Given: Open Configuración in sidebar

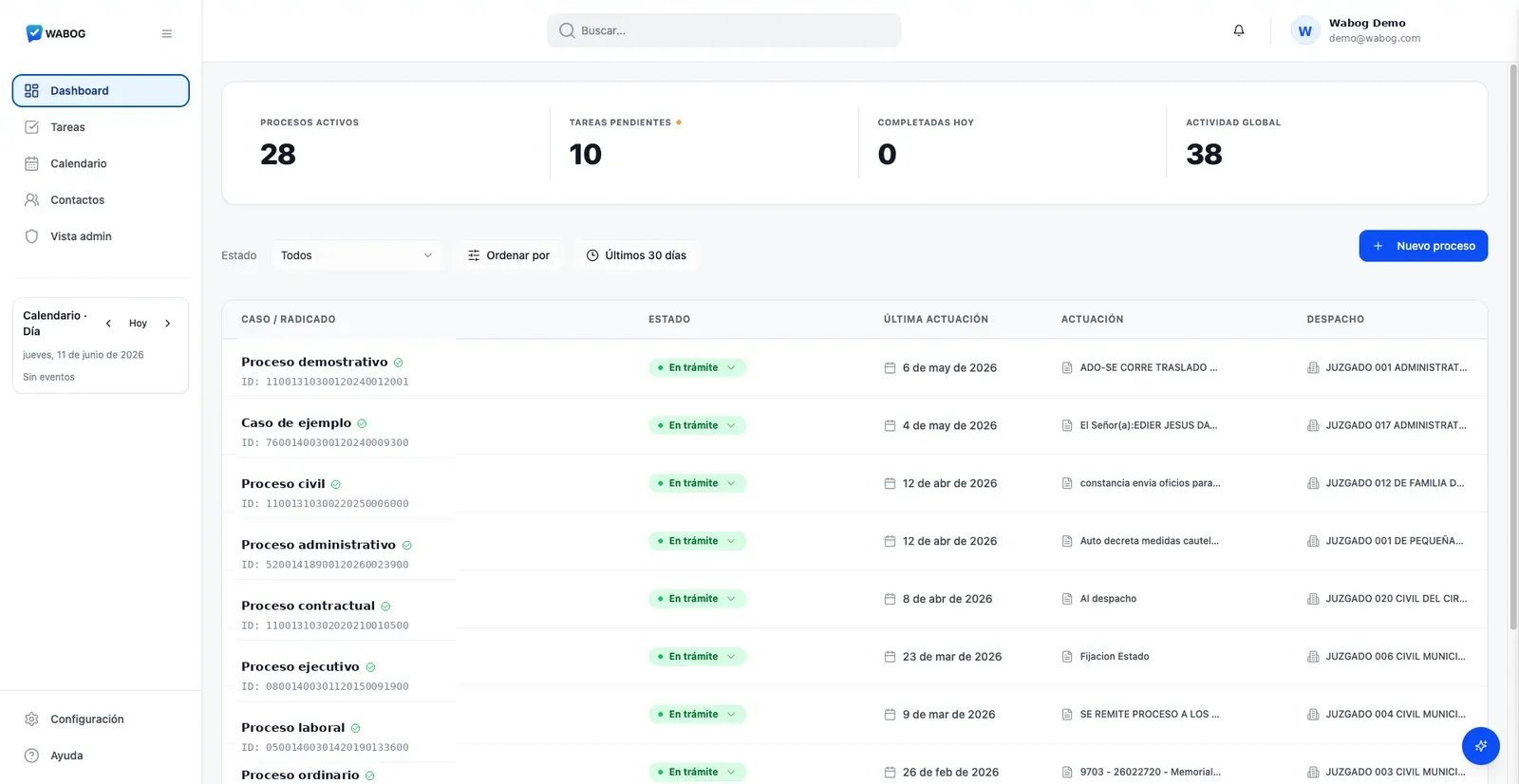Looking at the screenshot, I should 101,719.
